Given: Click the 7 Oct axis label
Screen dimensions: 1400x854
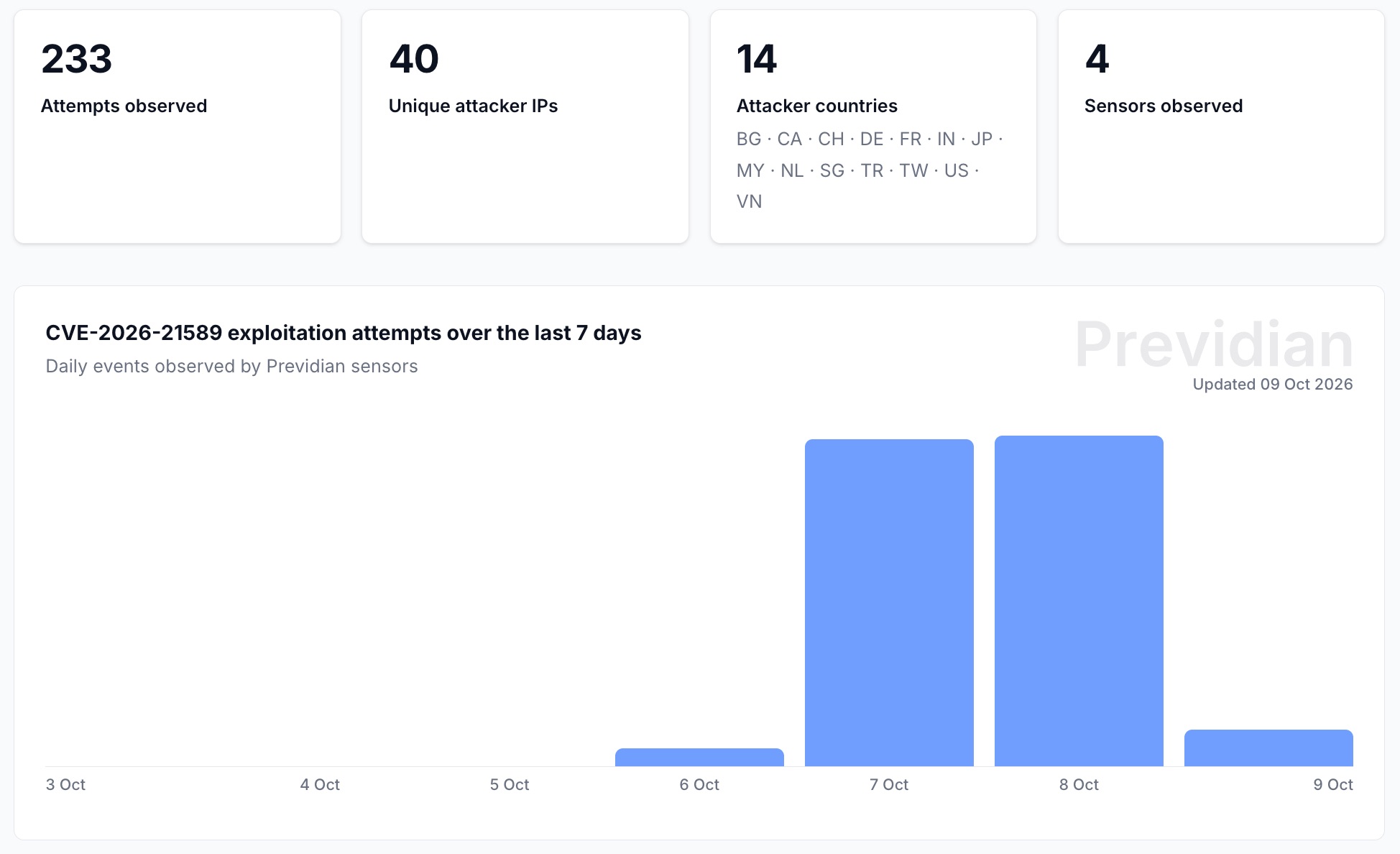Looking at the screenshot, I should 889,784.
